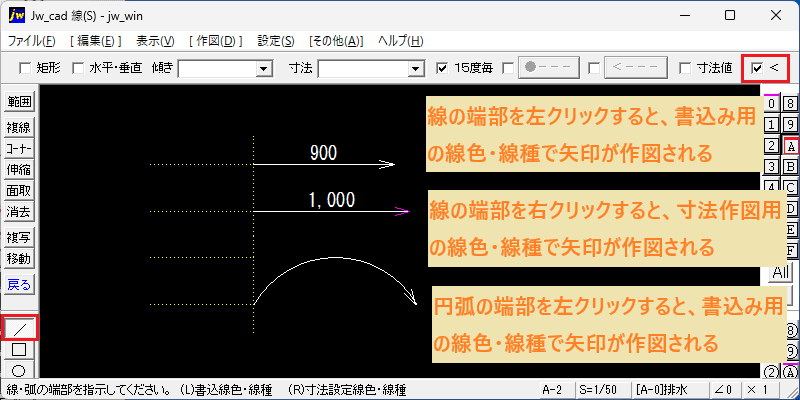
Task: Open the 表示(V) menu
Action: 155,41
